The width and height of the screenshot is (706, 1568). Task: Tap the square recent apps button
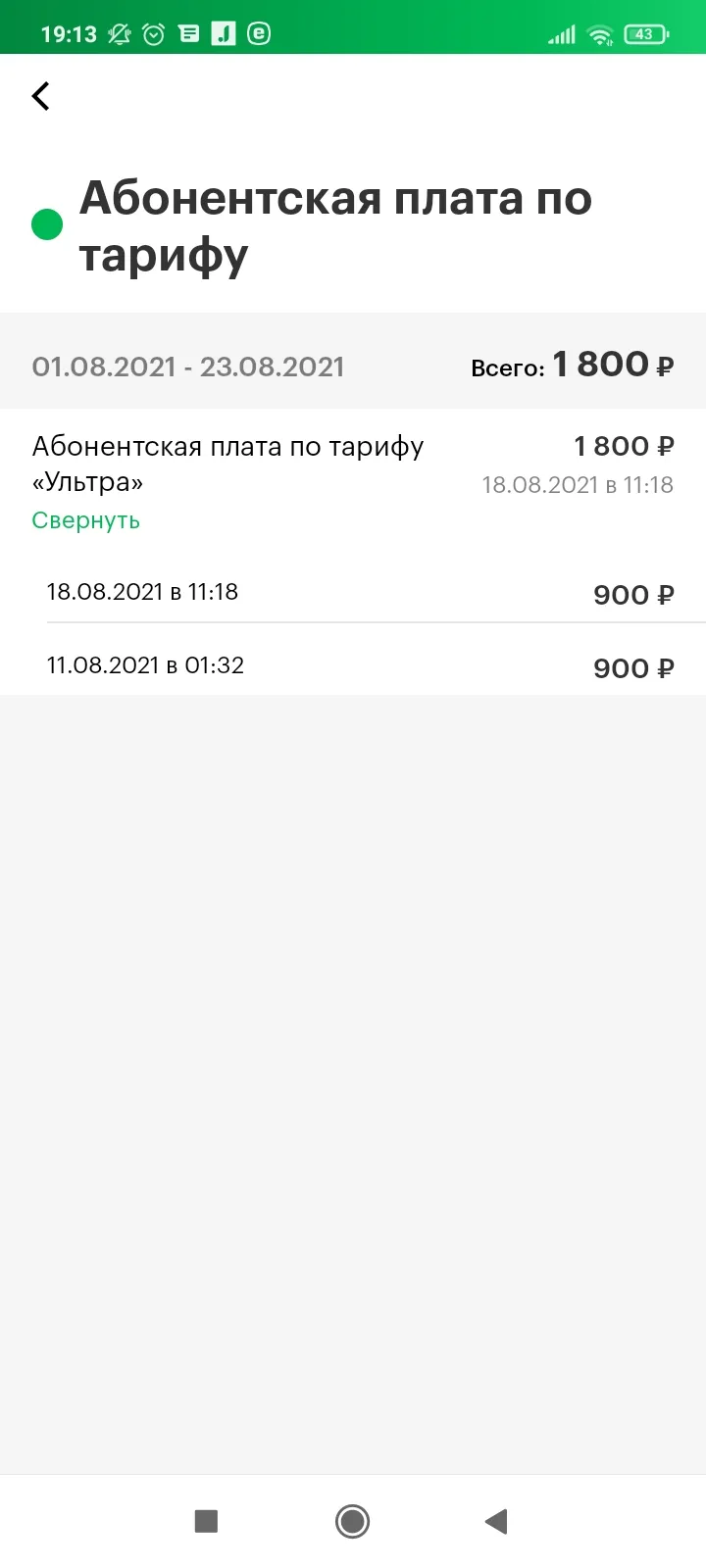206,1521
